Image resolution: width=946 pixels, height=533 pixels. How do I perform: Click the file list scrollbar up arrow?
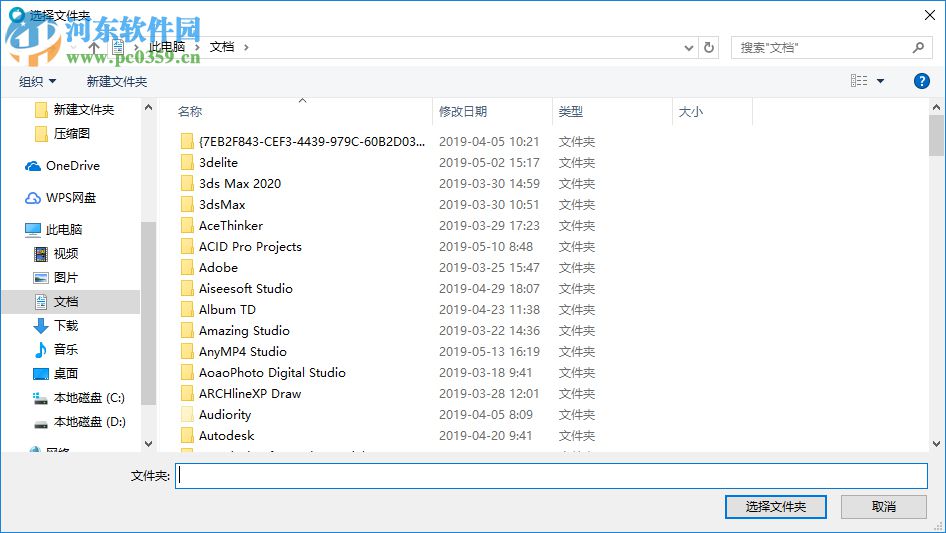pyautogui.click(x=936, y=107)
